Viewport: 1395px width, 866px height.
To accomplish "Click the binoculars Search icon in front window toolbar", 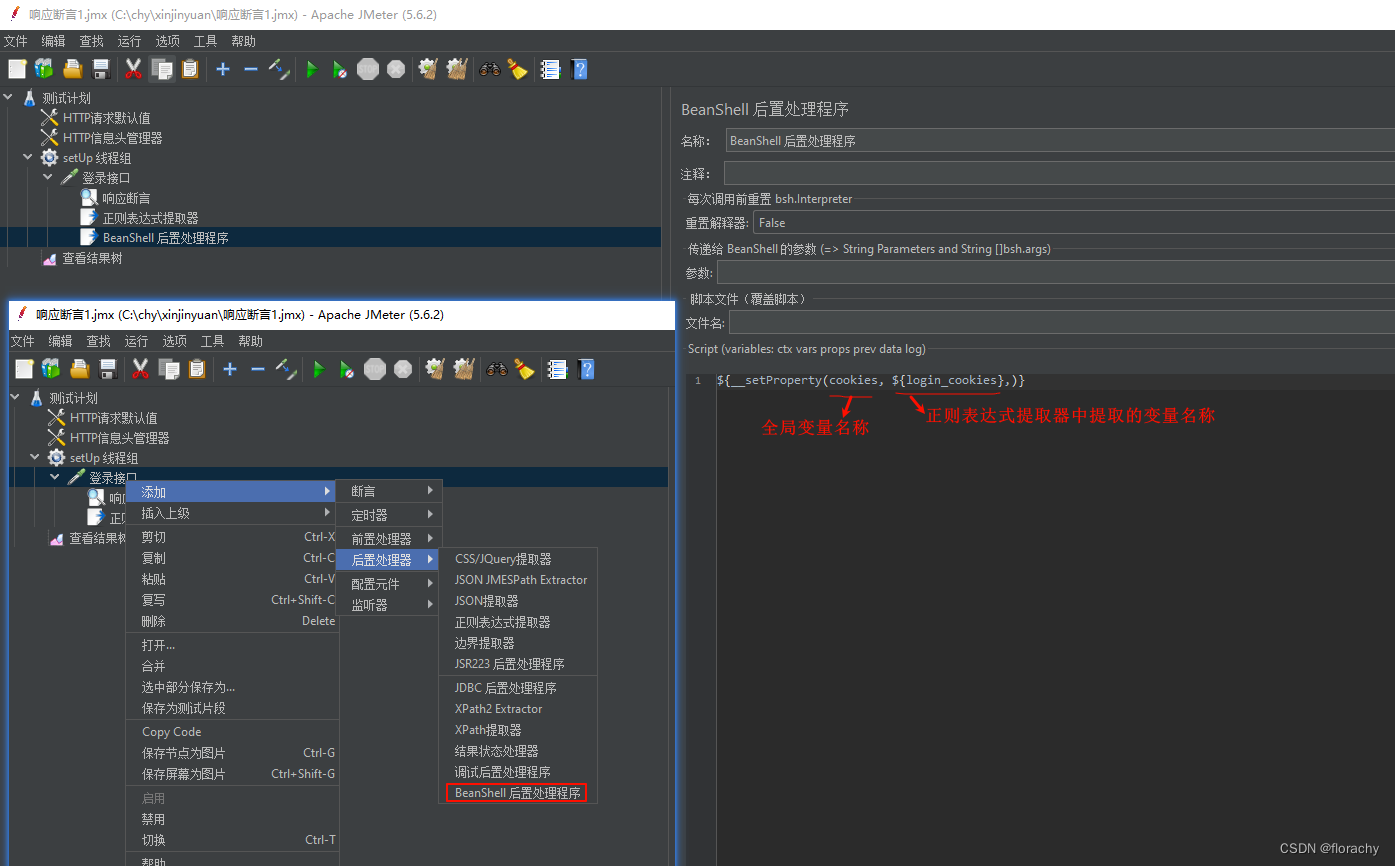I will point(496,369).
